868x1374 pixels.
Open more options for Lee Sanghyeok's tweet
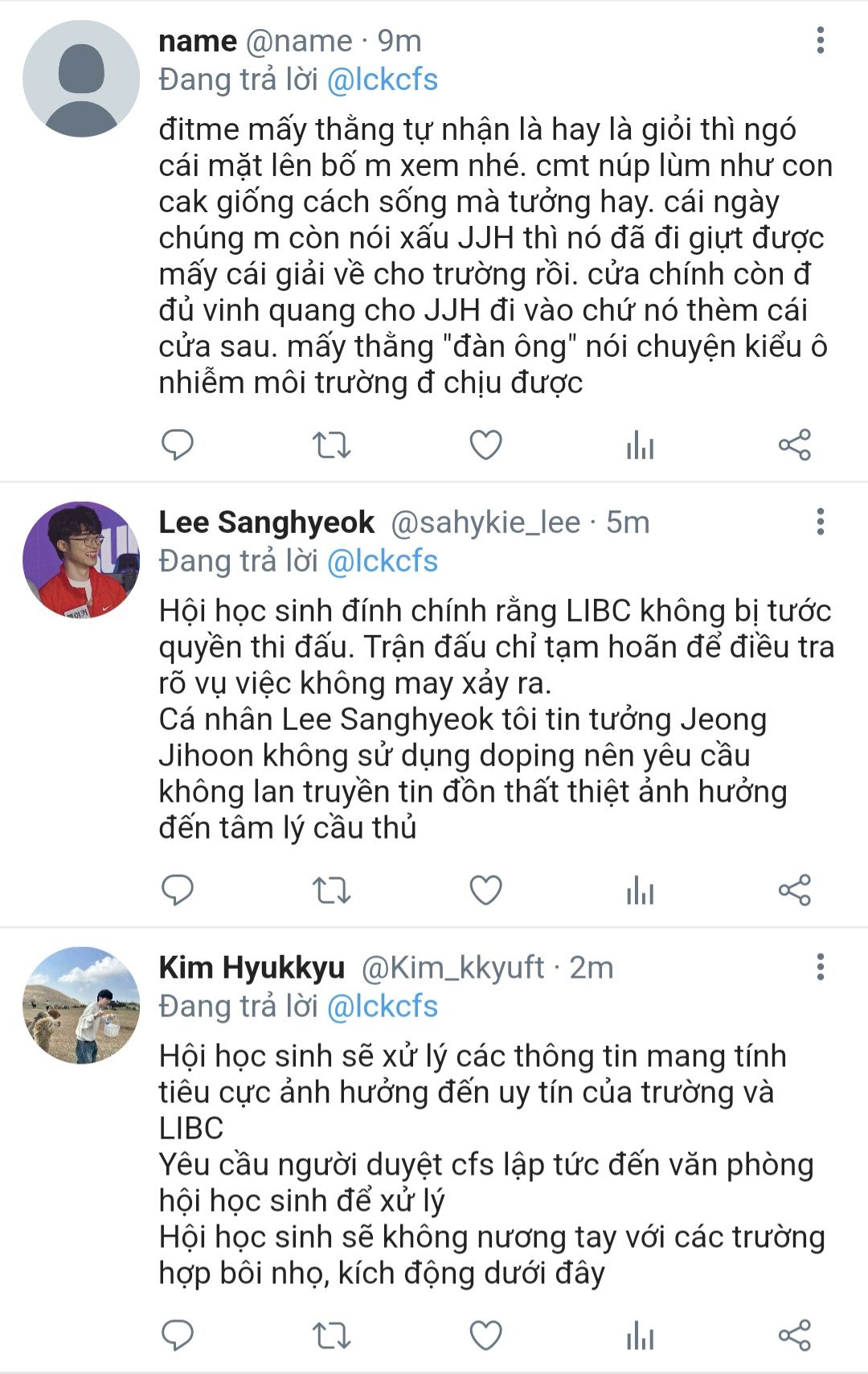click(820, 522)
